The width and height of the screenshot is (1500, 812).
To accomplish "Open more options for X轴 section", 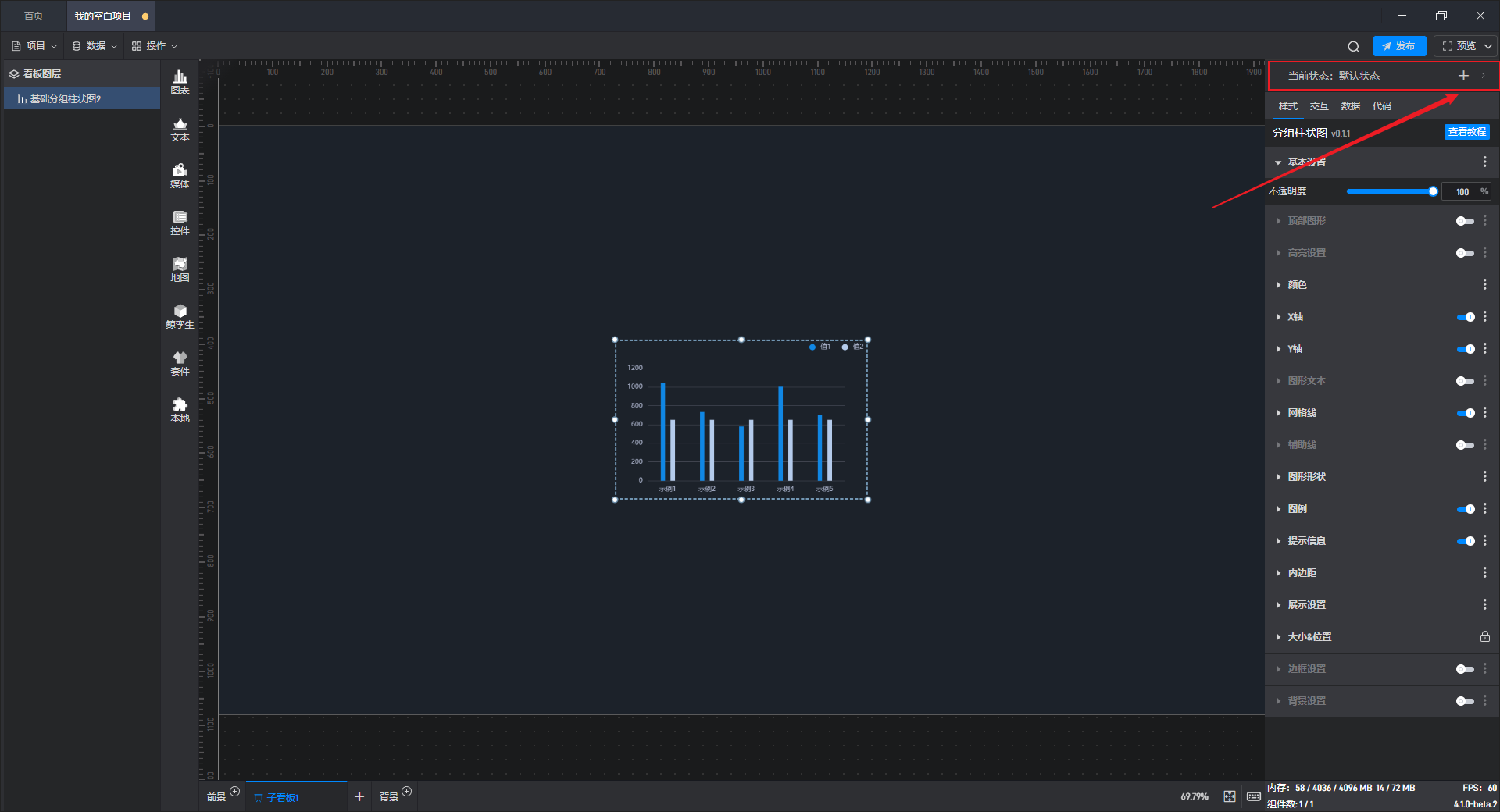I will tap(1484, 317).
